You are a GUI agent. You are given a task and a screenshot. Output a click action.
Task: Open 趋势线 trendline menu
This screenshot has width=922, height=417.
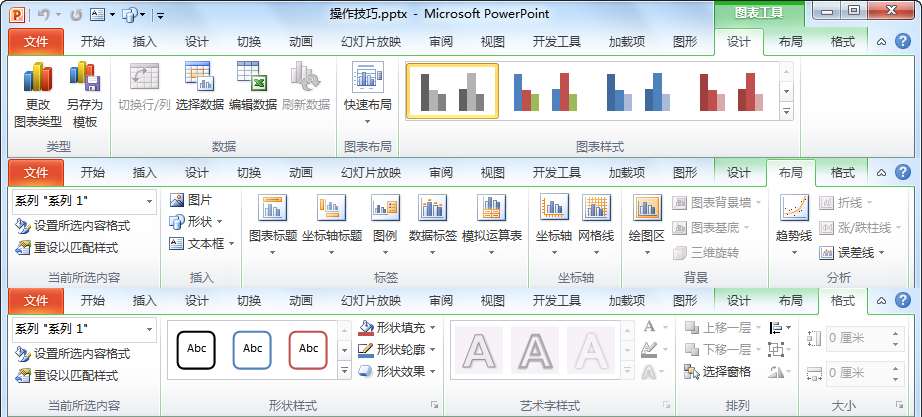794,225
